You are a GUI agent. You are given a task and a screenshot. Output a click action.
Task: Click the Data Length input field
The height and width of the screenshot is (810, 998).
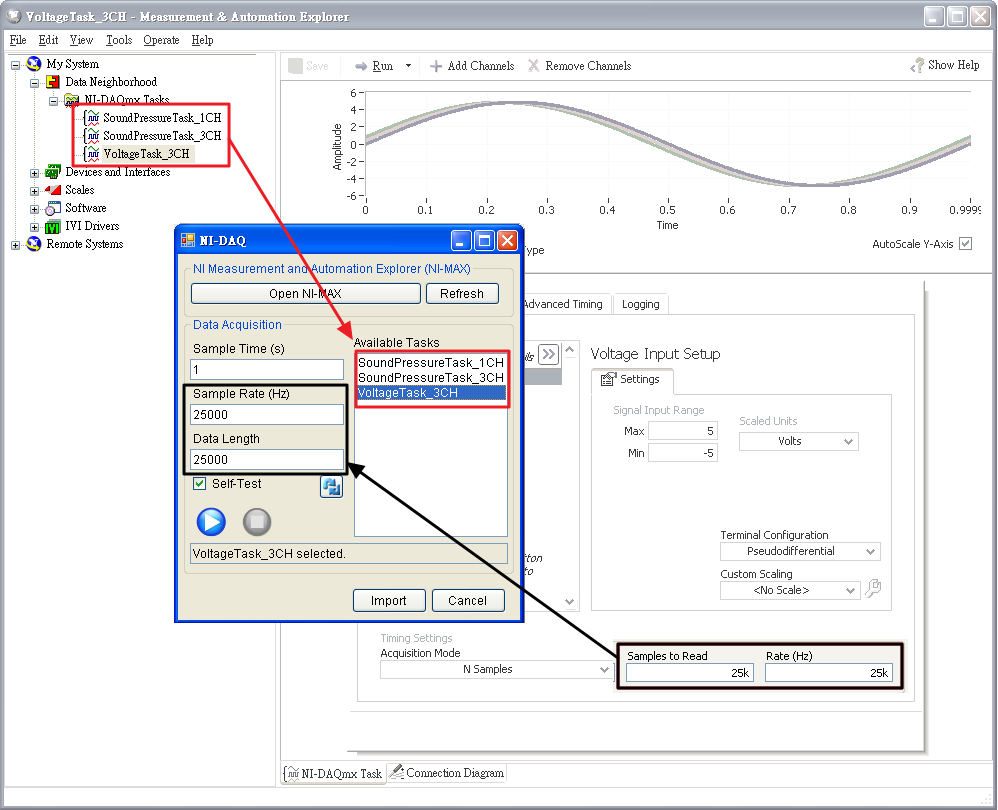267,459
